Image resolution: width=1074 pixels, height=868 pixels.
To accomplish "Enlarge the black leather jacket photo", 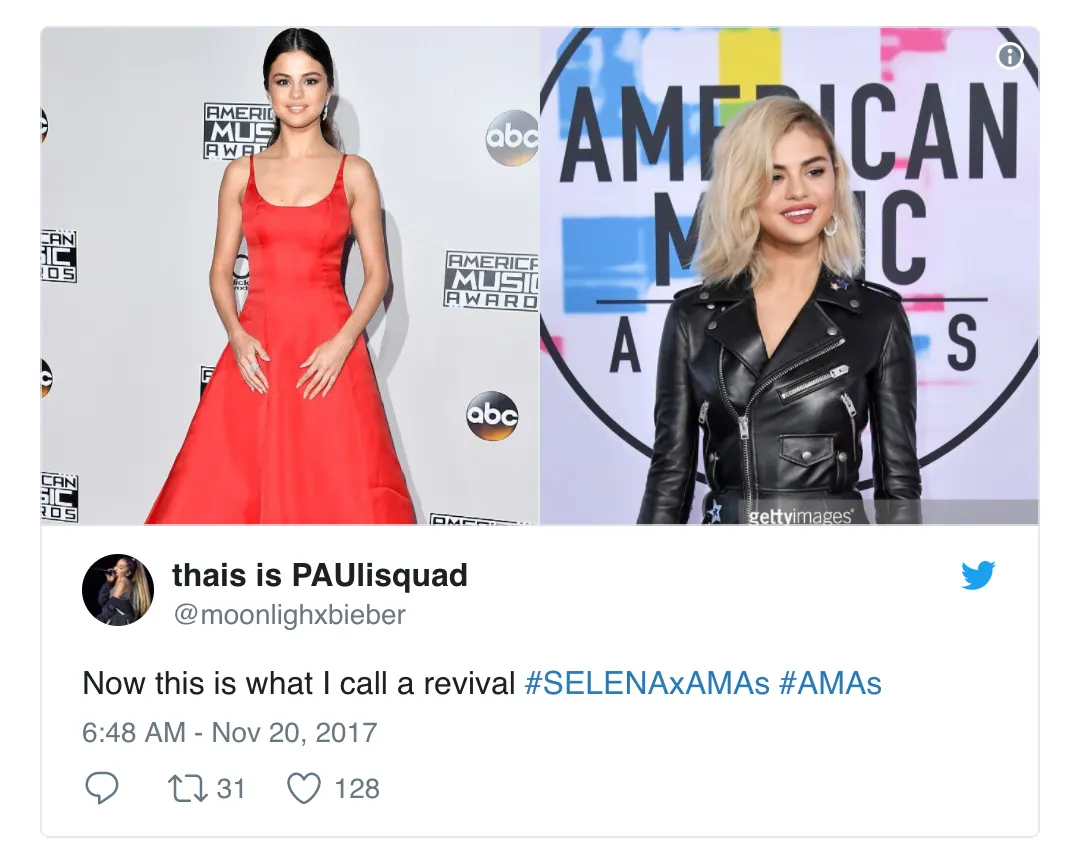I will coord(789,276).
